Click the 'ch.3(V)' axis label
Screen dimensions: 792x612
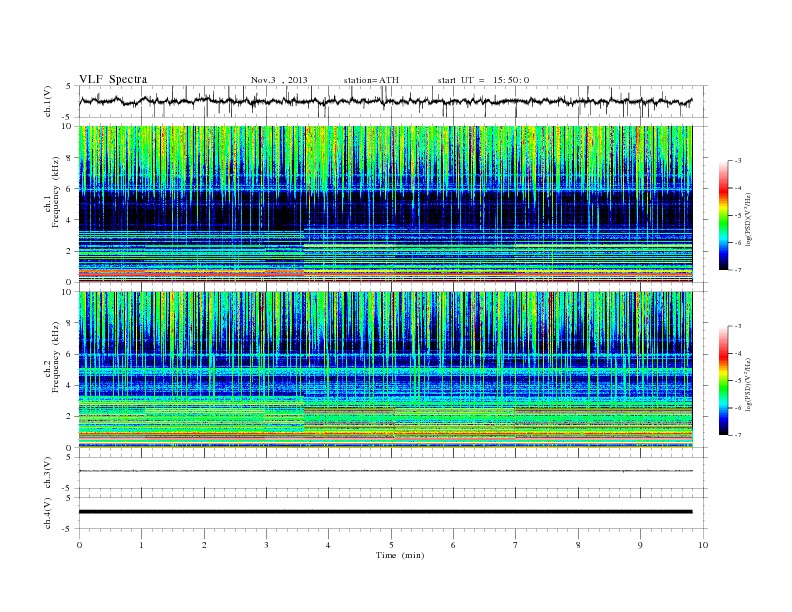(48, 473)
